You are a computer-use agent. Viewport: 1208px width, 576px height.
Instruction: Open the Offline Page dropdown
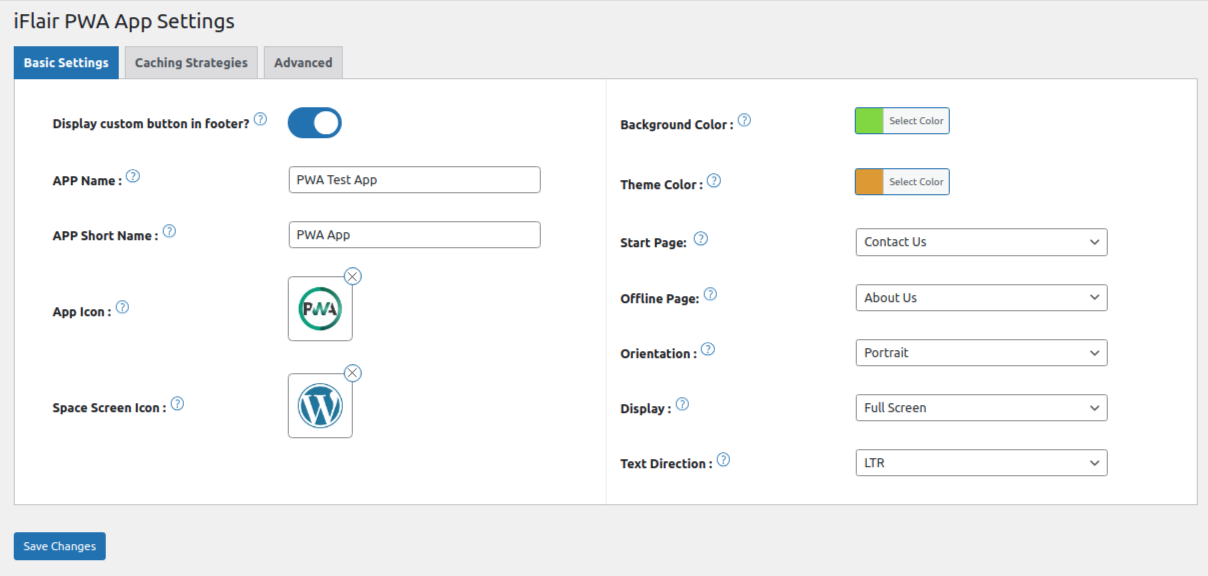981,297
